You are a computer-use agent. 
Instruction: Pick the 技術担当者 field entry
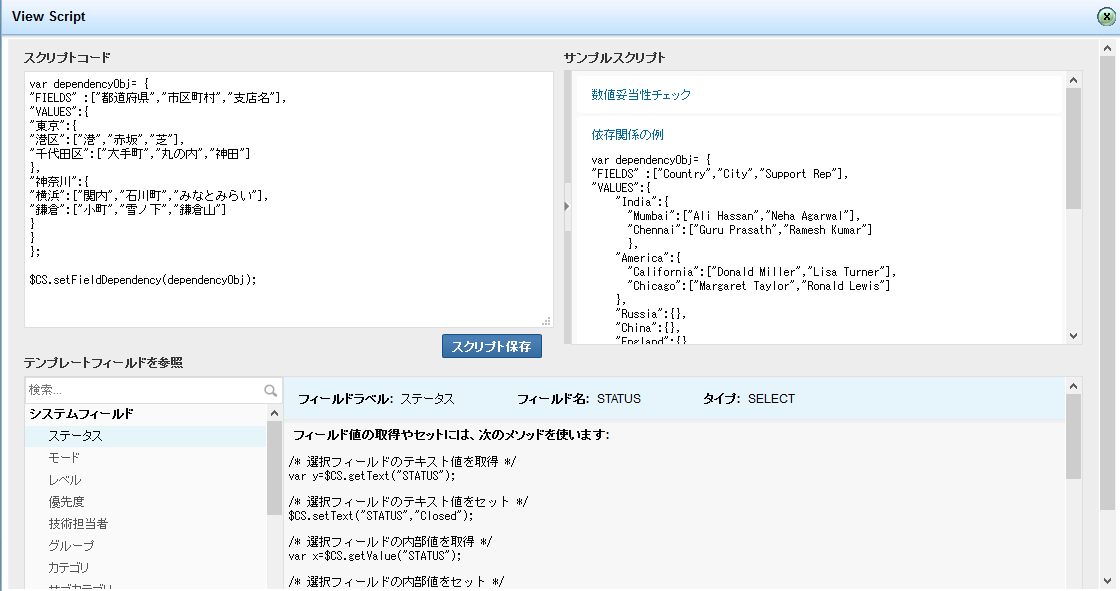coord(78,524)
